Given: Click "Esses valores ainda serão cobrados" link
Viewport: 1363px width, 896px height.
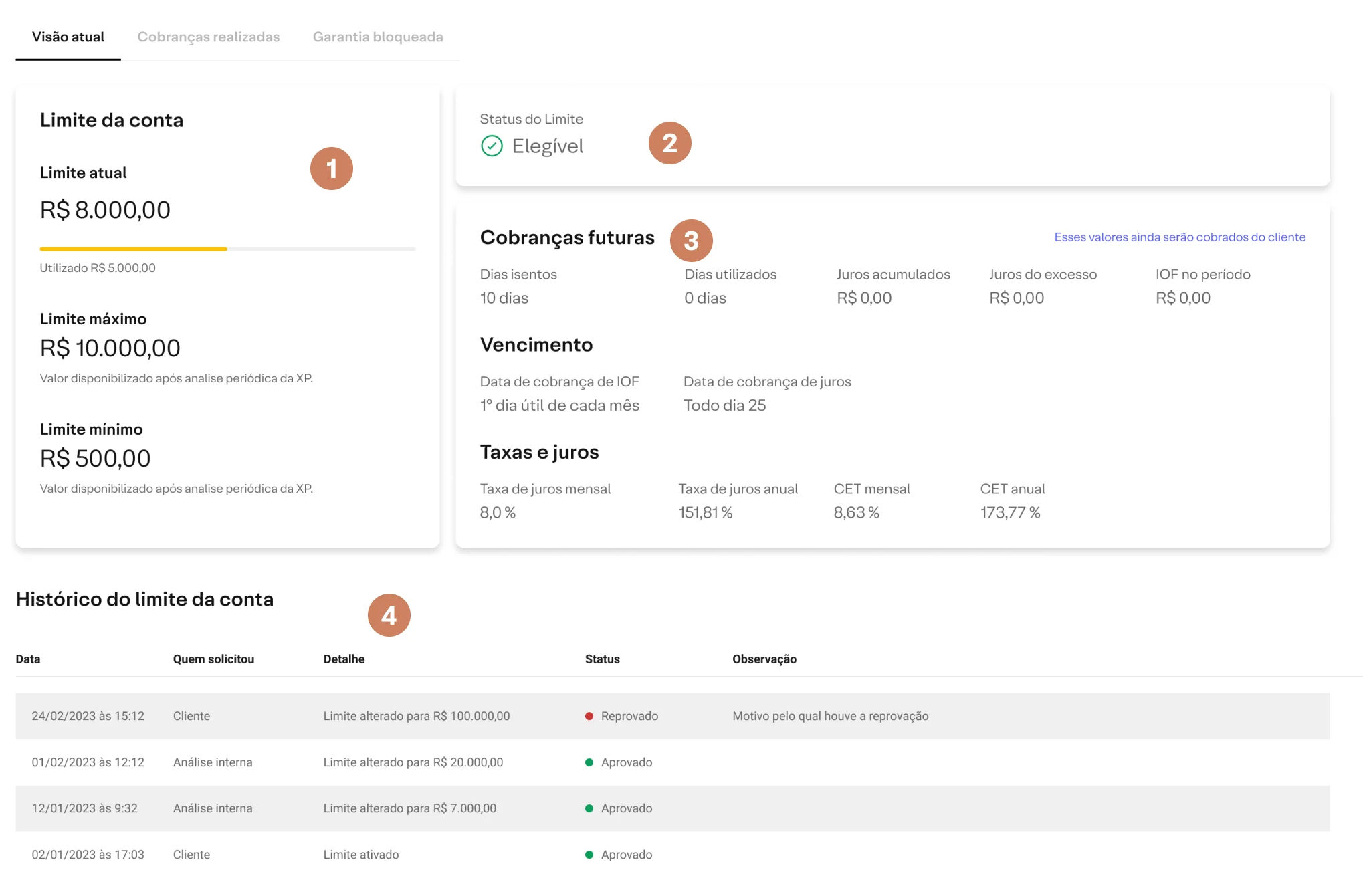Looking at the screenshot, I should (x=1180, y=237).
